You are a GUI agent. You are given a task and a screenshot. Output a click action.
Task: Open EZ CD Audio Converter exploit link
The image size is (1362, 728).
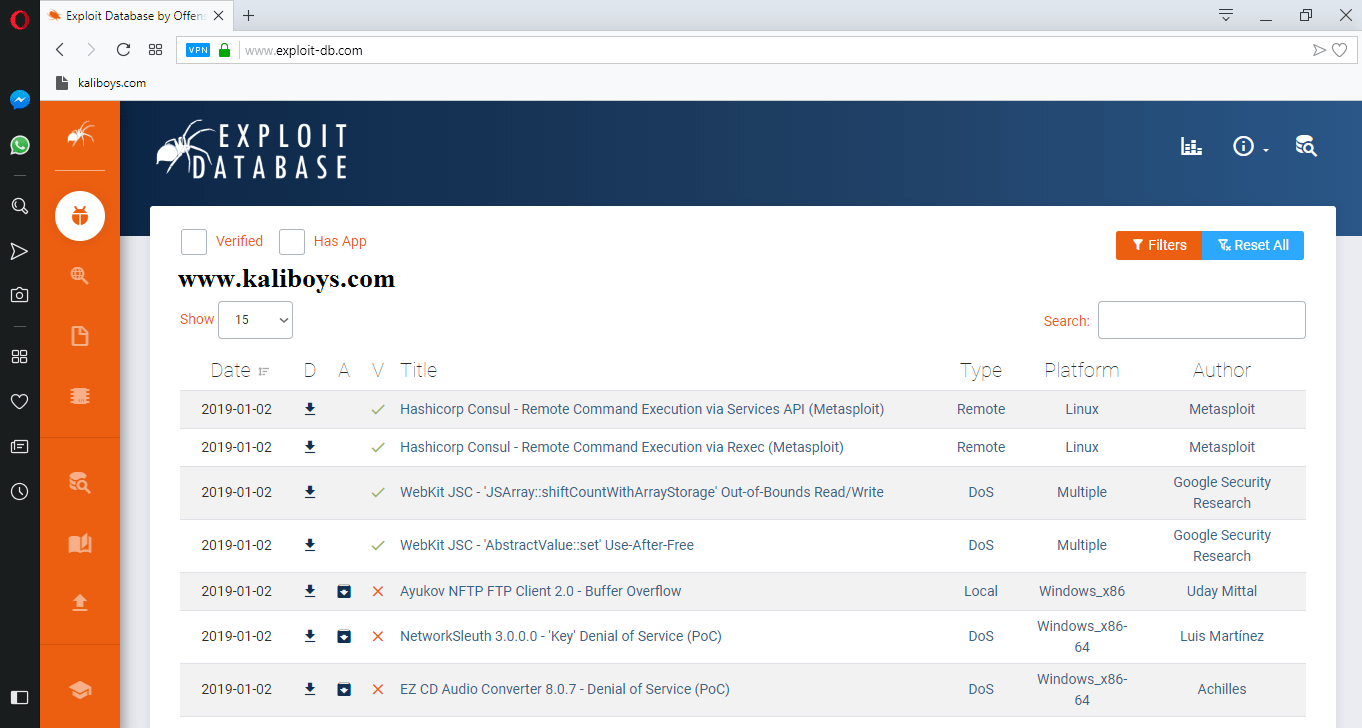(x=565, y=689)
